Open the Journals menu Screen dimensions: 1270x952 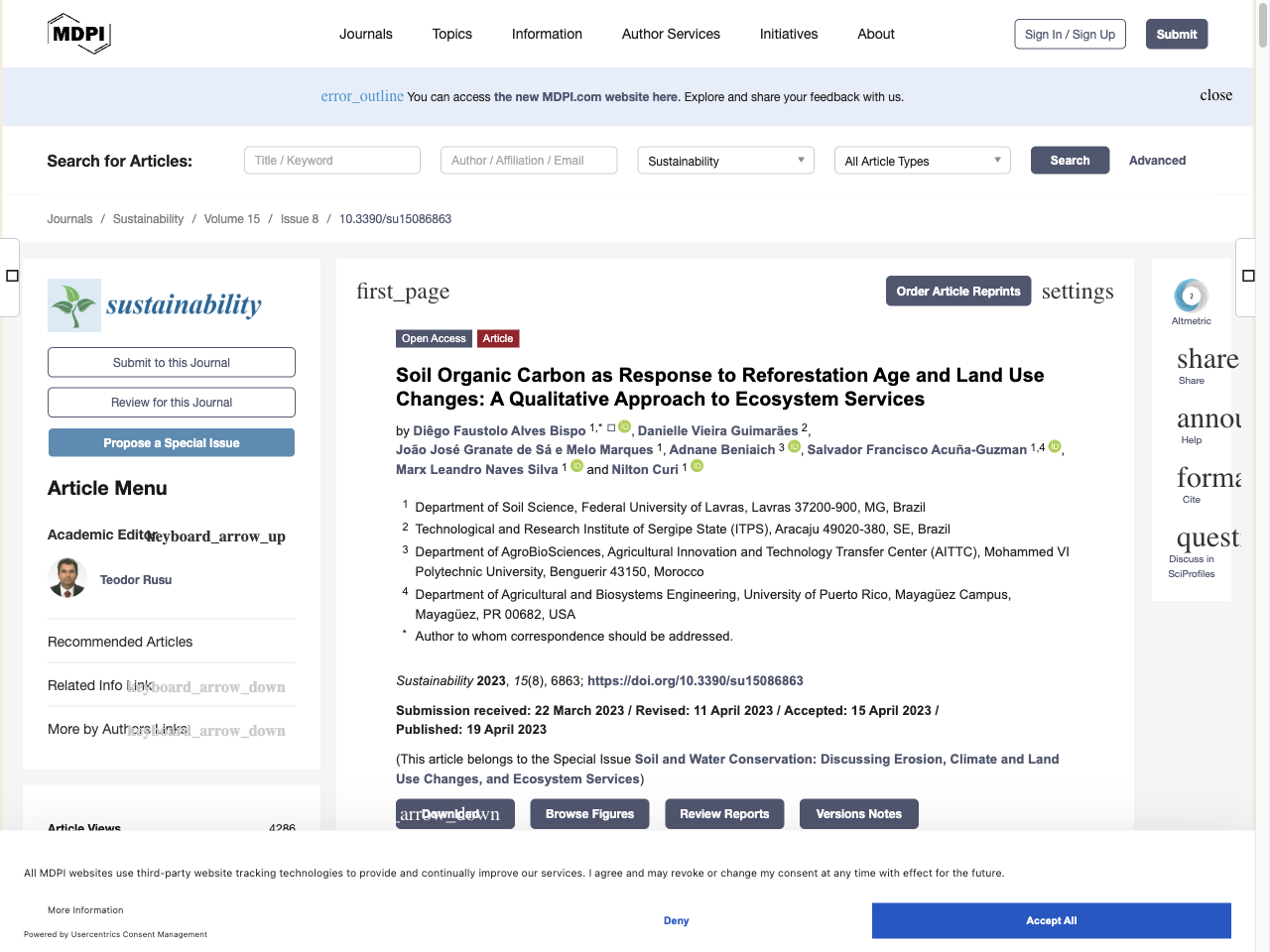pyautogui.click(x=365, y=34)
